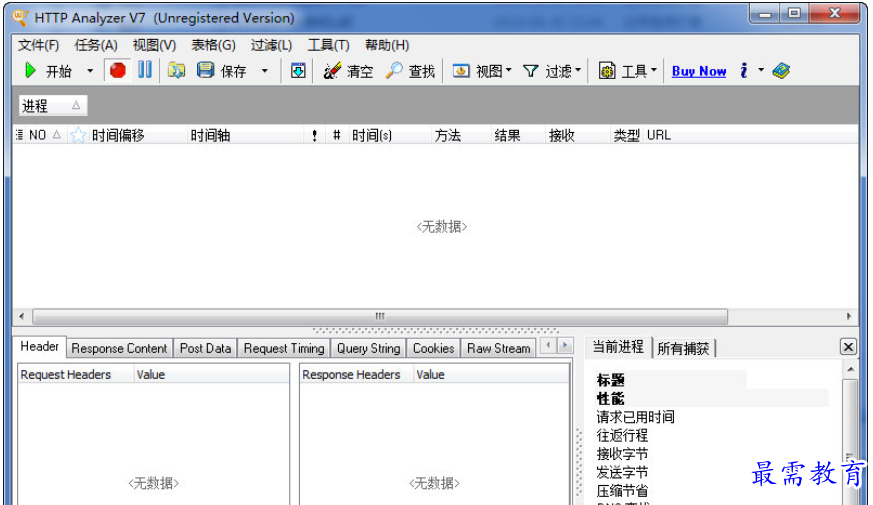Image resolution: width=873 pixels, height=505 pixels.
Task: Pause capture with the blue pause icon
Action: click(x=145, y=70)
